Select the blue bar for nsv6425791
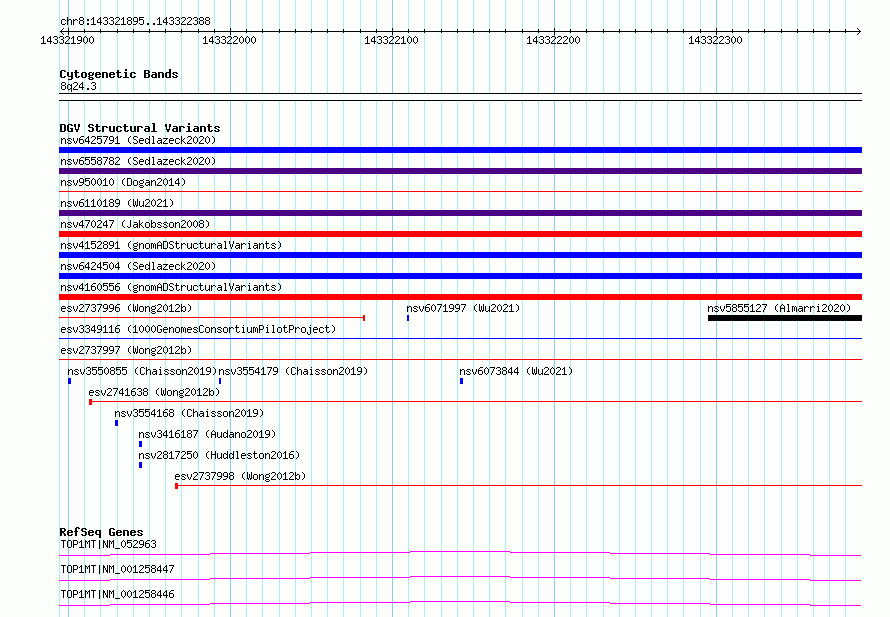 460,150
